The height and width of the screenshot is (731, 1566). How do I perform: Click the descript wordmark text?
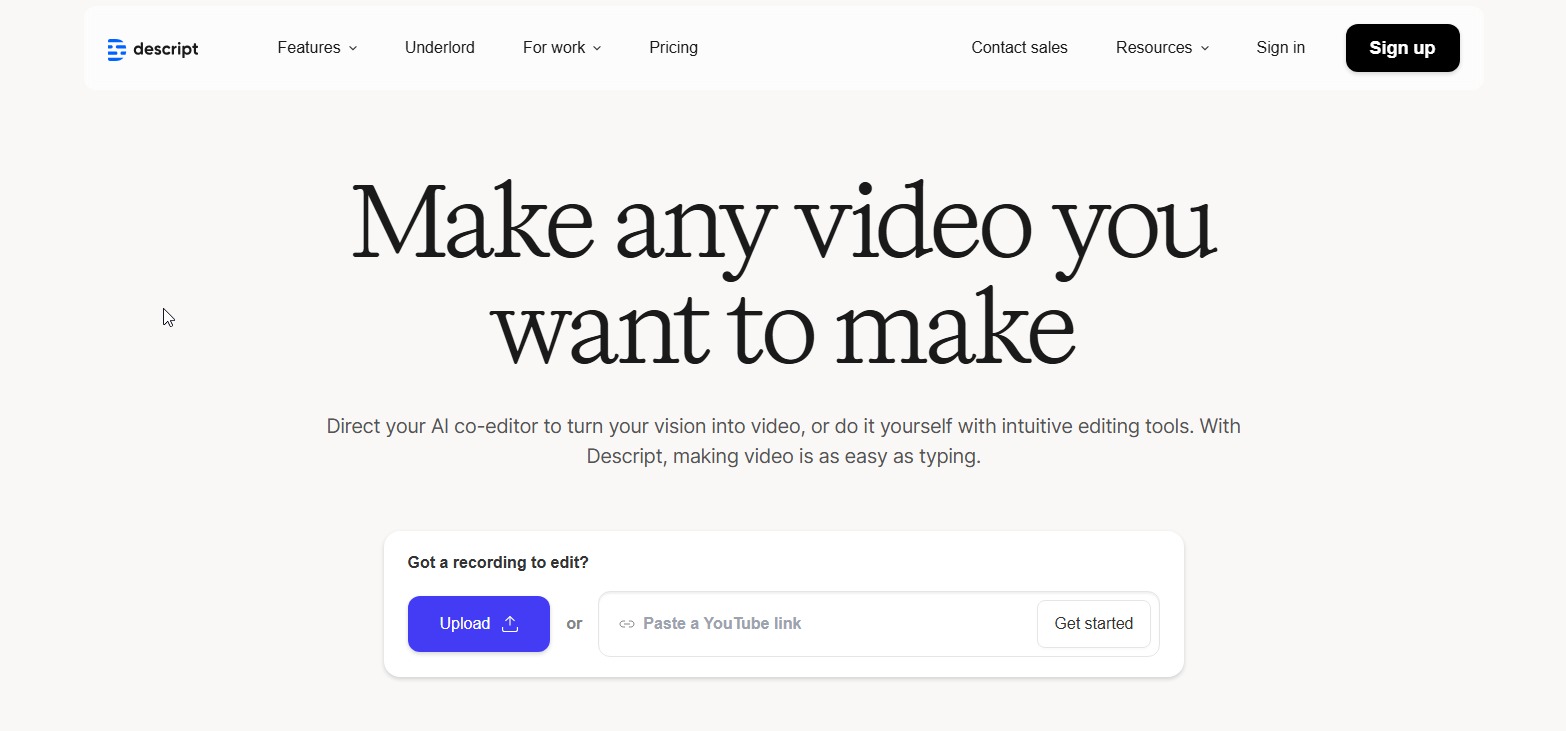[165, 49]
